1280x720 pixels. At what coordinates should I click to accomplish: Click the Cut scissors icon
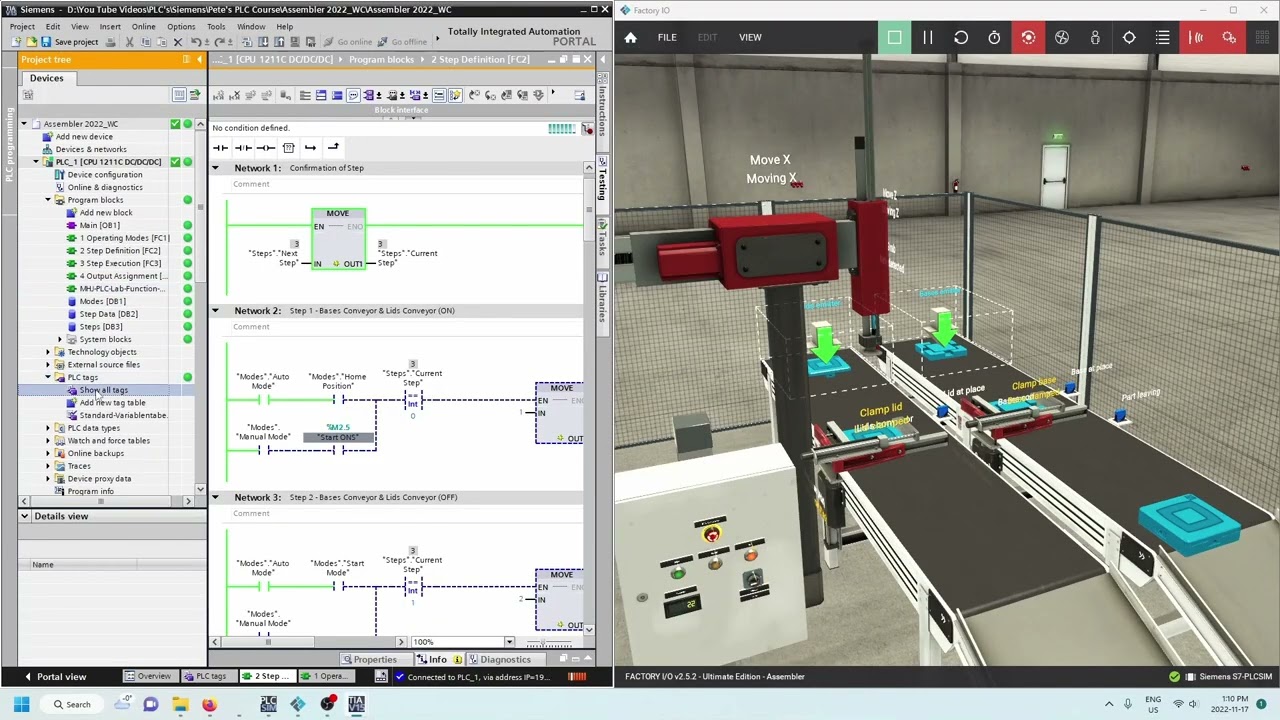pos(130,42)
